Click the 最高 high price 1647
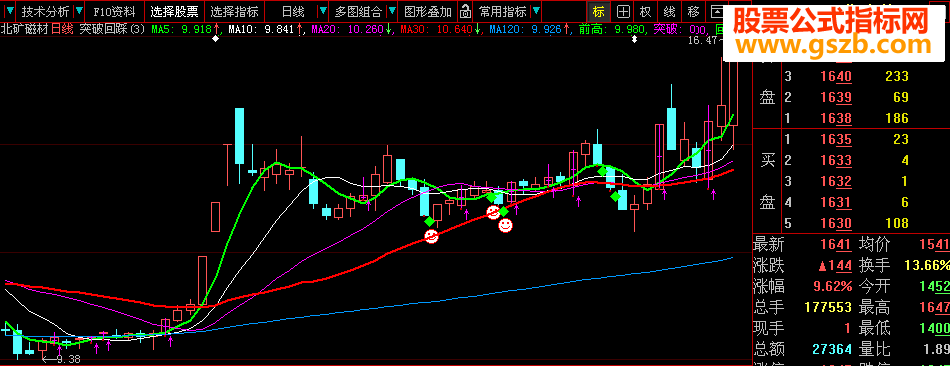Viewport: 950px width, 366px height. (x=934, y=307)
